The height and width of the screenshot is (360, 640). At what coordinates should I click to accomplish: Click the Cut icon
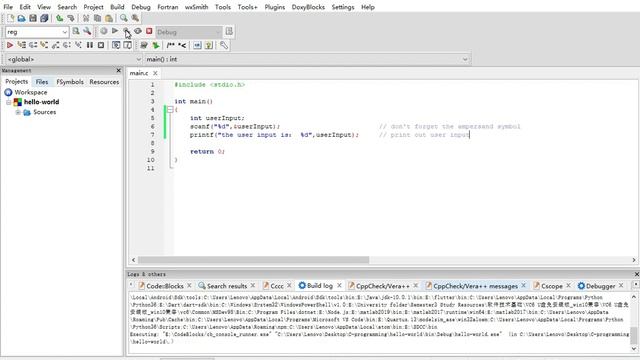click(x=86, y=18)
